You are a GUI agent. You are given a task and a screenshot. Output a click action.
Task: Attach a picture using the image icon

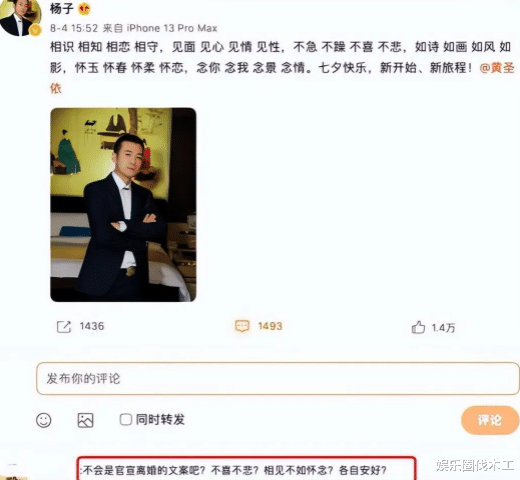pos(85,420)
